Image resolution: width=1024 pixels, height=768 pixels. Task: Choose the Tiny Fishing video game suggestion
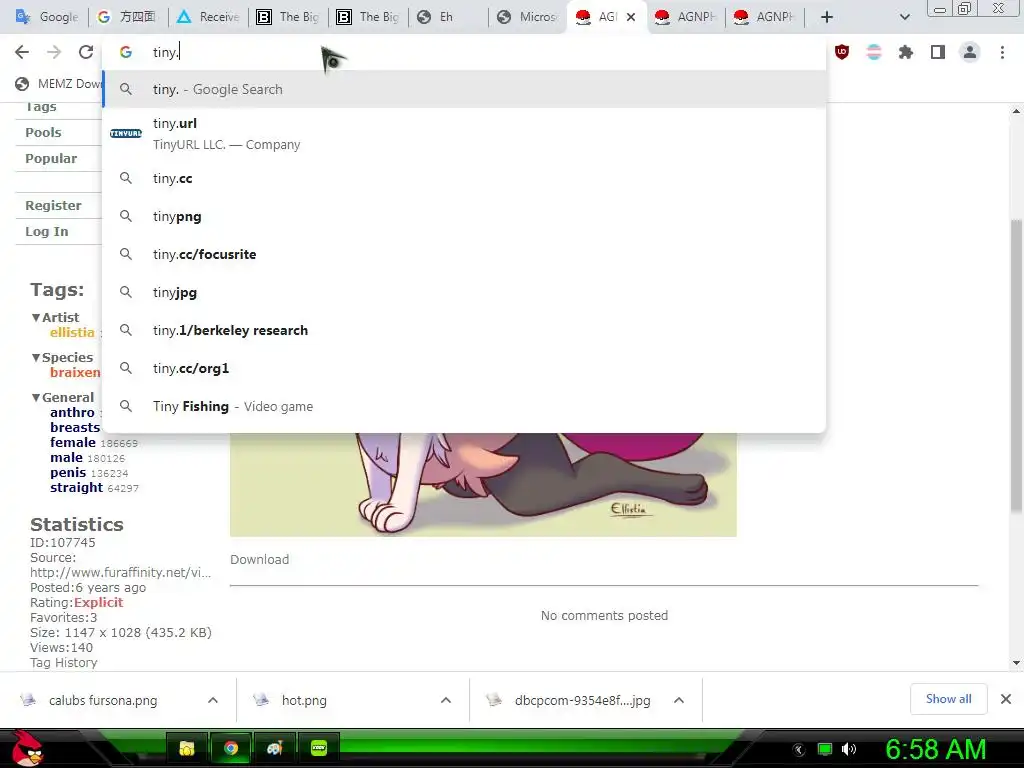tap(464, 406)
